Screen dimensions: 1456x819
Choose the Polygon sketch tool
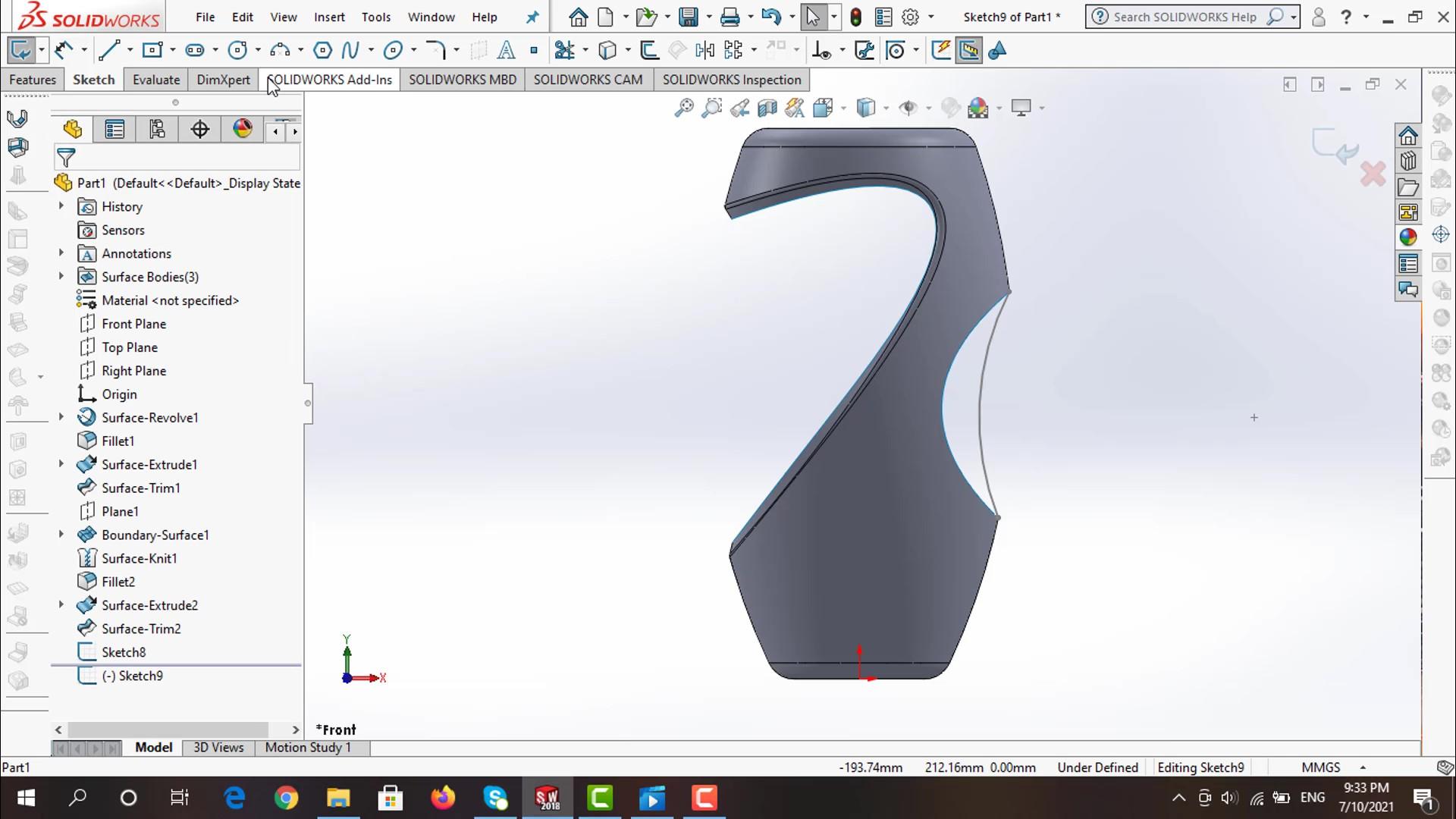322,51
